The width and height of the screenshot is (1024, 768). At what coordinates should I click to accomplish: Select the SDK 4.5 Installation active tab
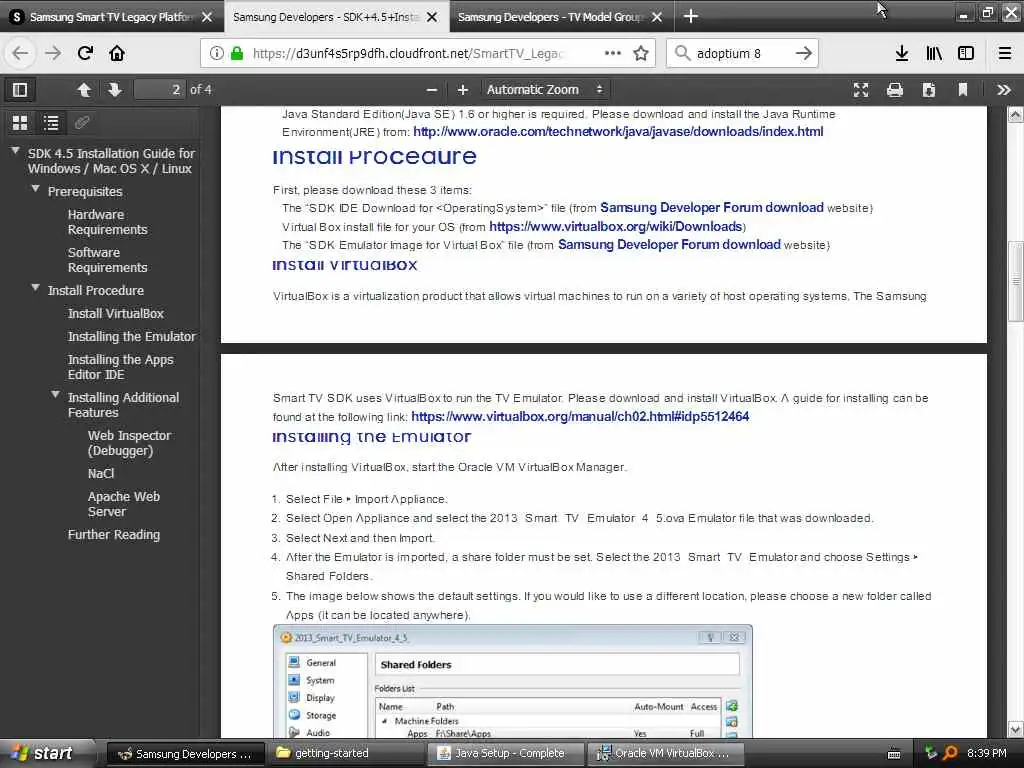pyautogui.click(x=327, y=17)
